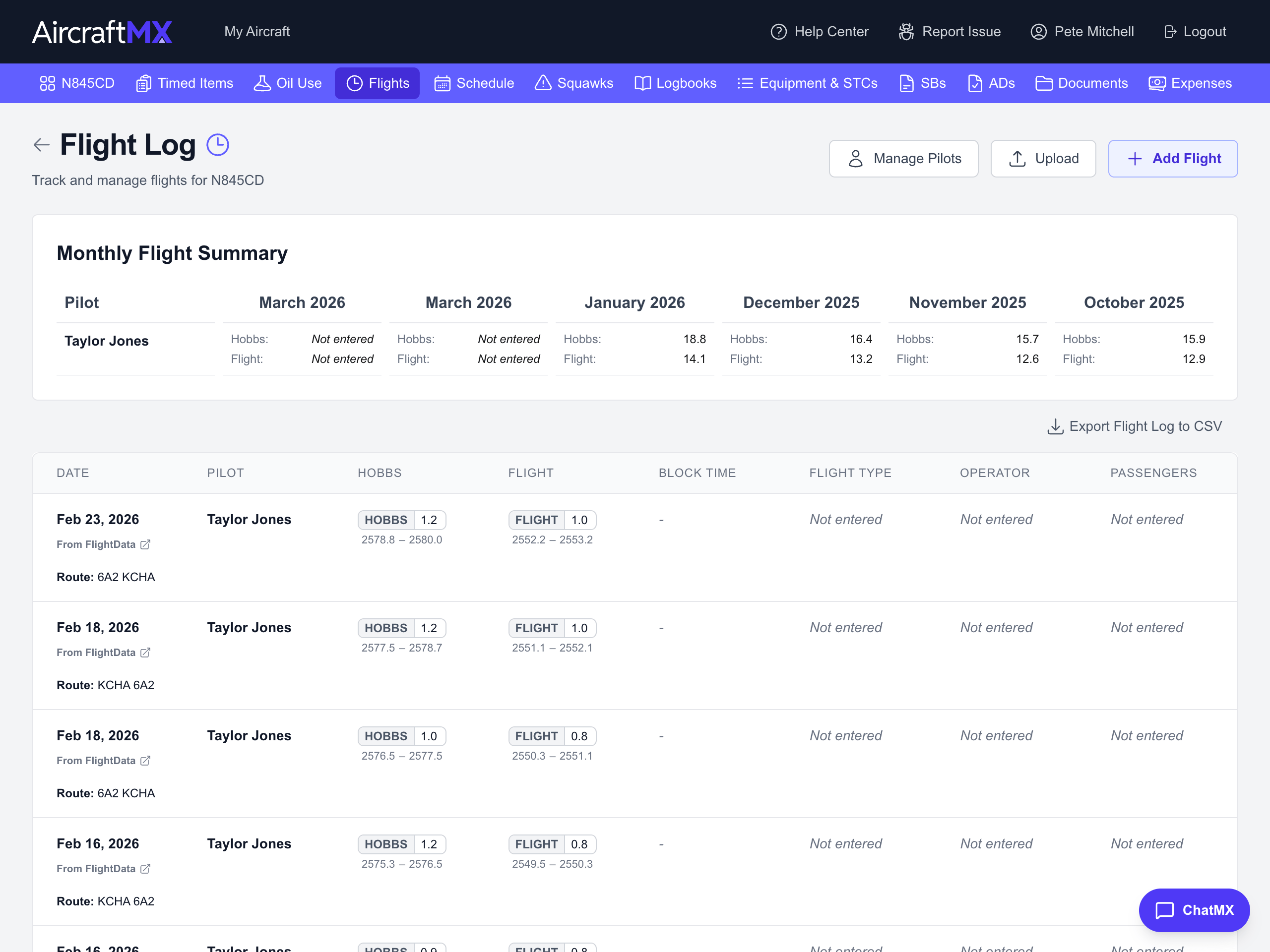The width and height of the screenshot is (1270, 952).
Task: Click the Manage Pilots person icon
Action: coord(855,158)
